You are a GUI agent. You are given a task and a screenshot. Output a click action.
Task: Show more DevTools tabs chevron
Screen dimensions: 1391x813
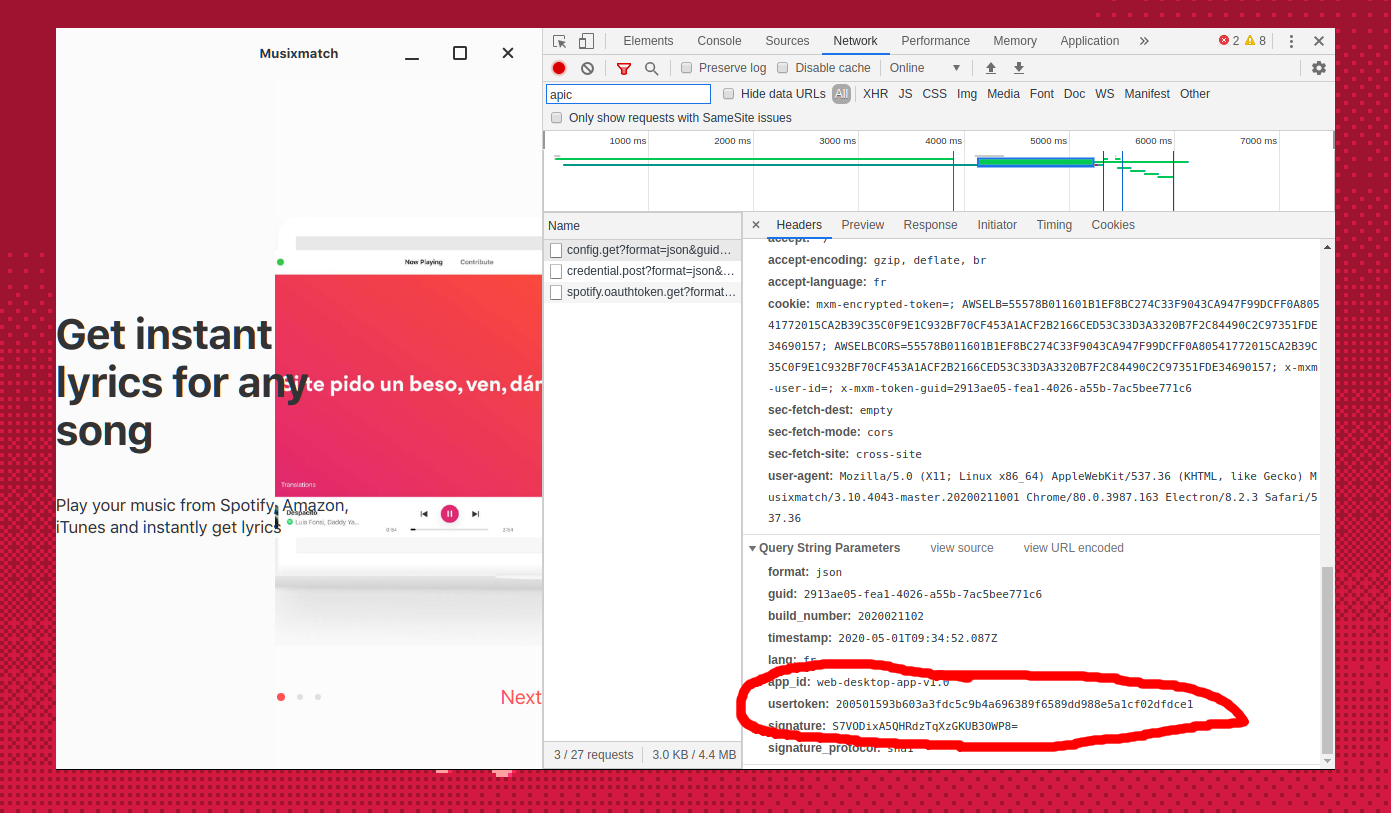coord(1144,41)
